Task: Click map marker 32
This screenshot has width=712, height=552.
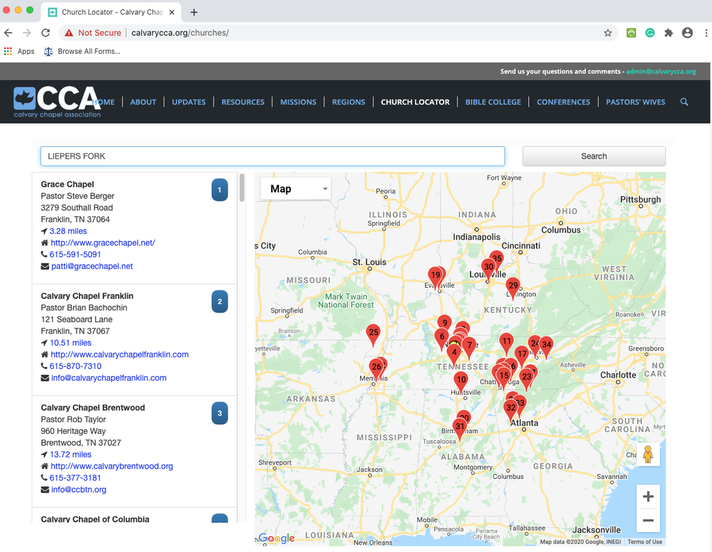Action: (511, 410)
